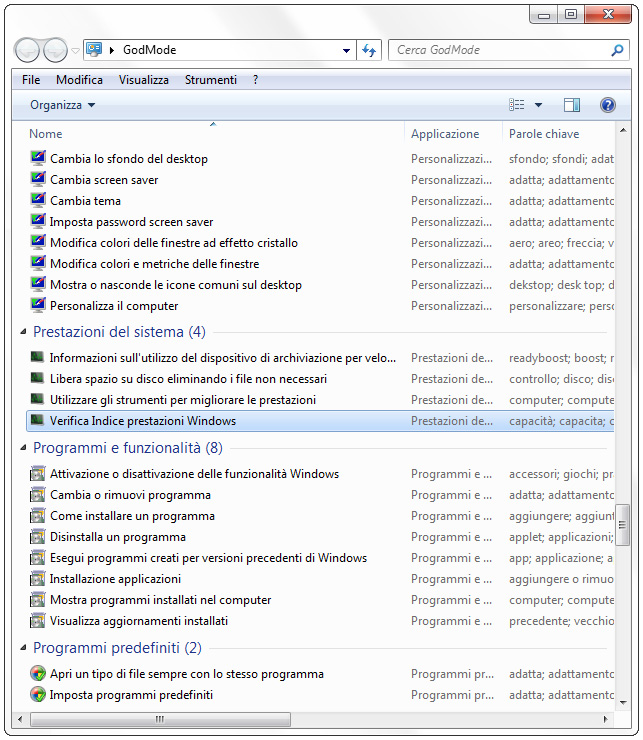Open the help question mark icon in toolbar

point(608,105)
